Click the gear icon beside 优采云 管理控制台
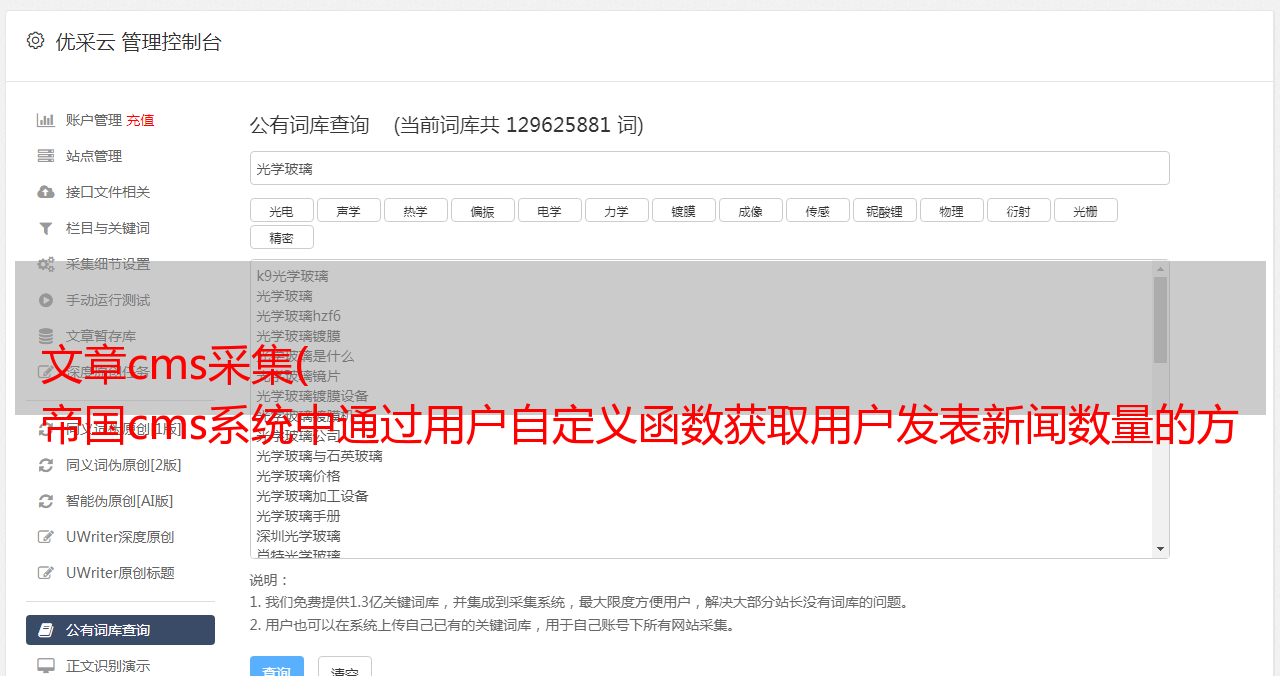Screen dimensions: 1280x676 click(36, 41)
